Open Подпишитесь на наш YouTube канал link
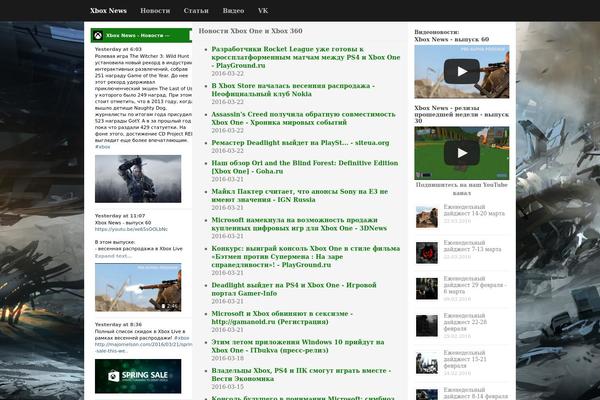The height and width of the screenshot is (400, 600). (x=461, y=189)
